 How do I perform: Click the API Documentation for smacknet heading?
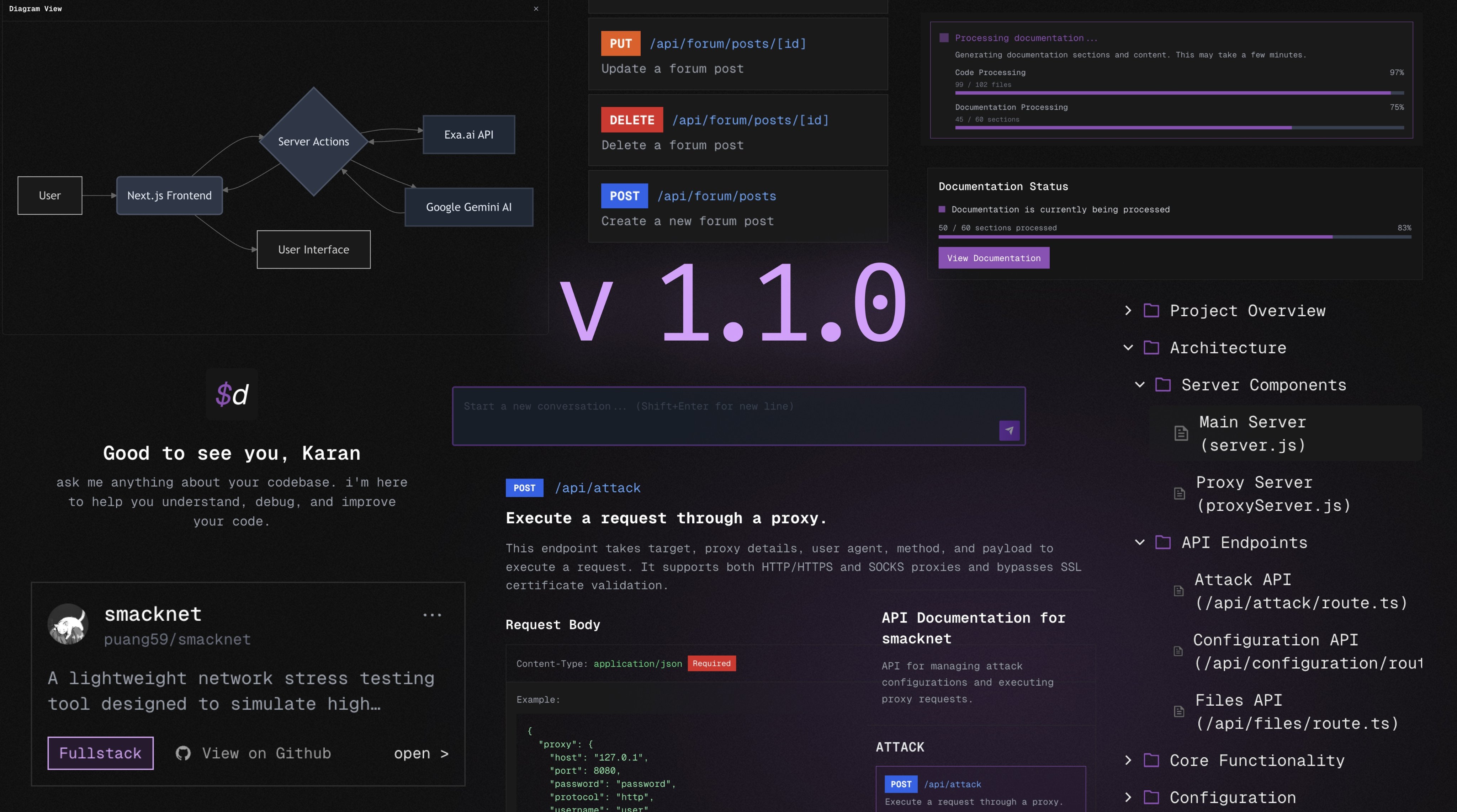tap(973, 627)
